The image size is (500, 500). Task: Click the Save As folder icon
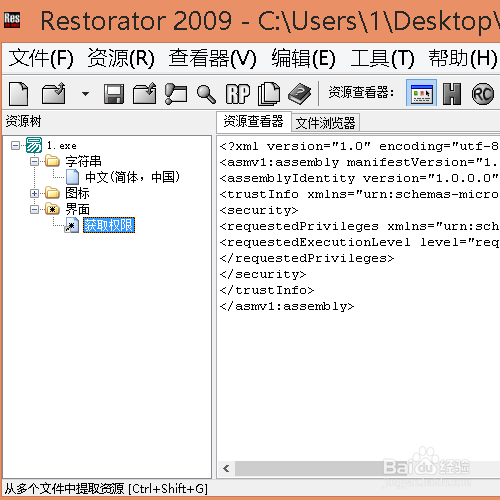pos(144,94)
